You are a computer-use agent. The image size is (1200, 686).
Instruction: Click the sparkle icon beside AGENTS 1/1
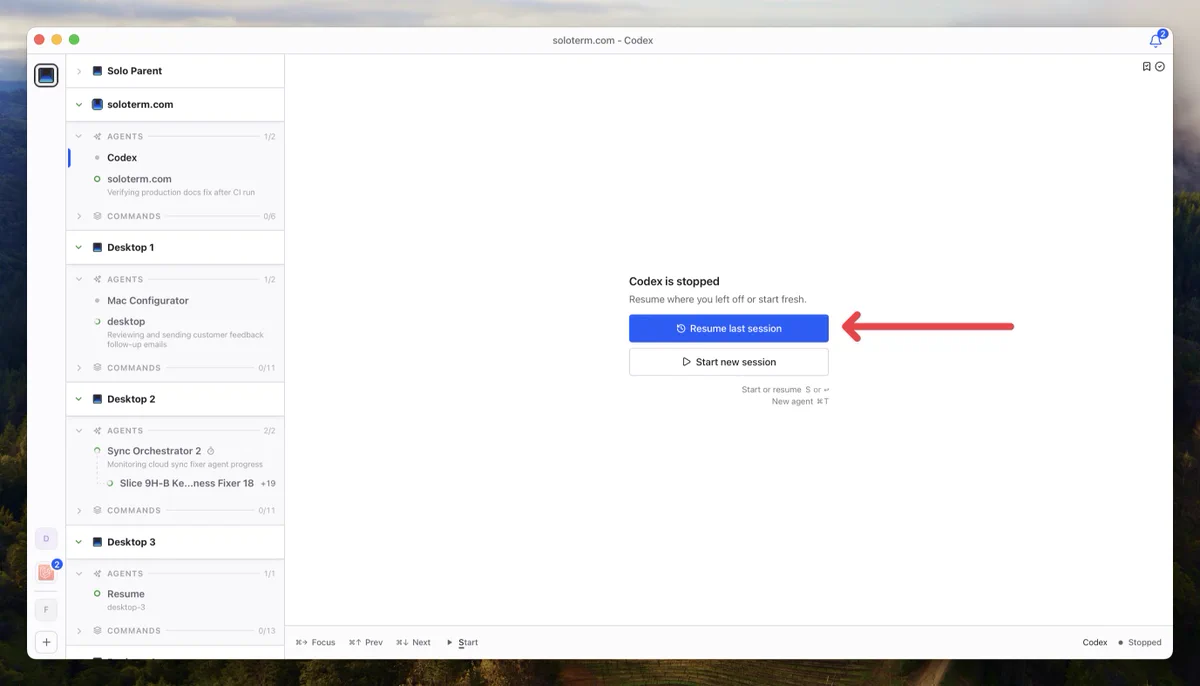coord(97,574)
